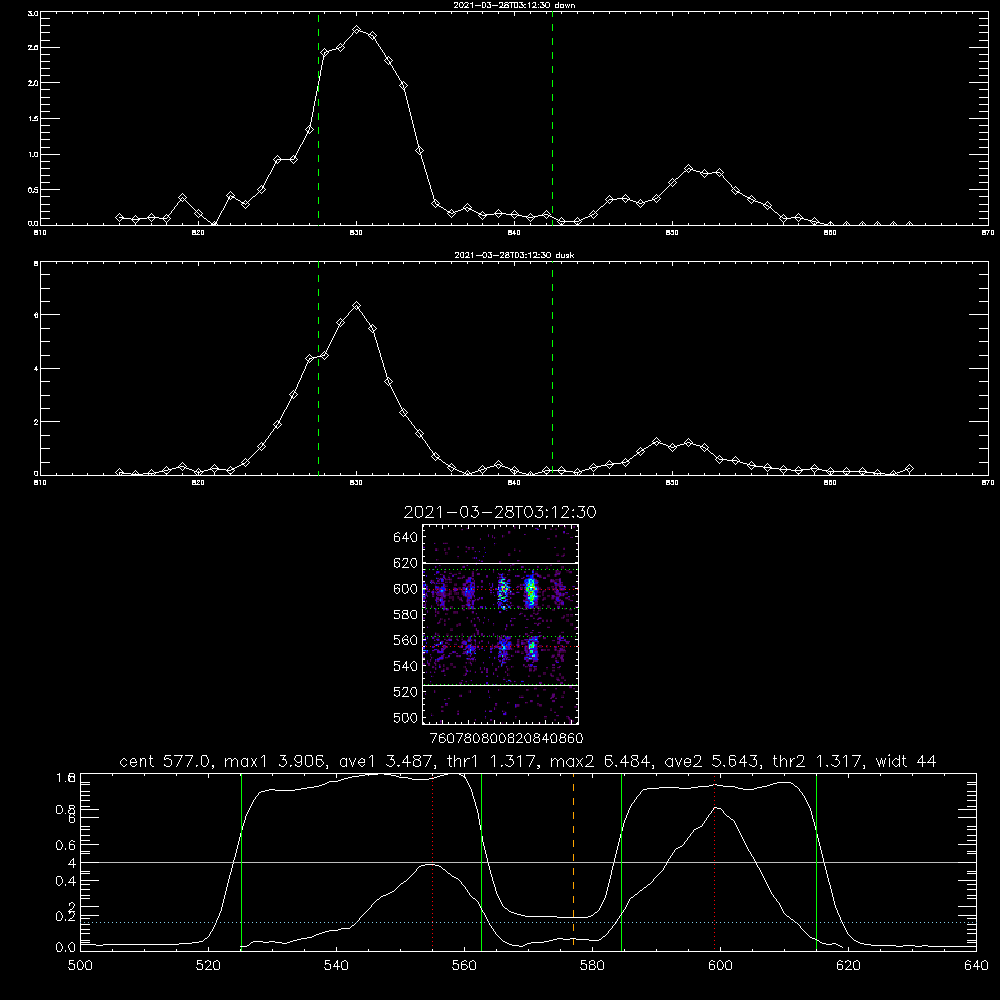Select the spectrogram image title timestamp
Screen dimensions: 1000x1000
[x=500, y=512]
